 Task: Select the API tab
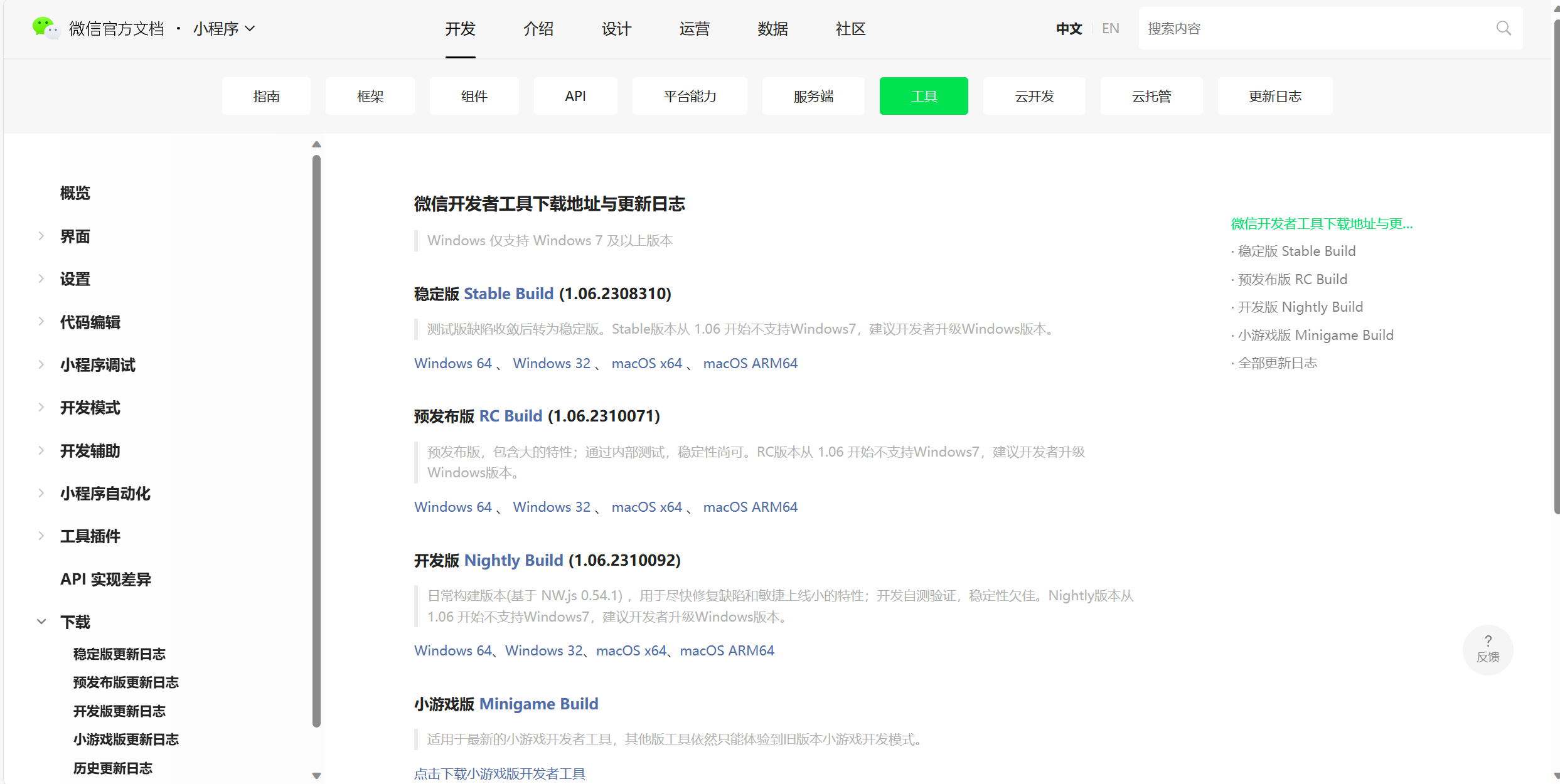point(575,96)
